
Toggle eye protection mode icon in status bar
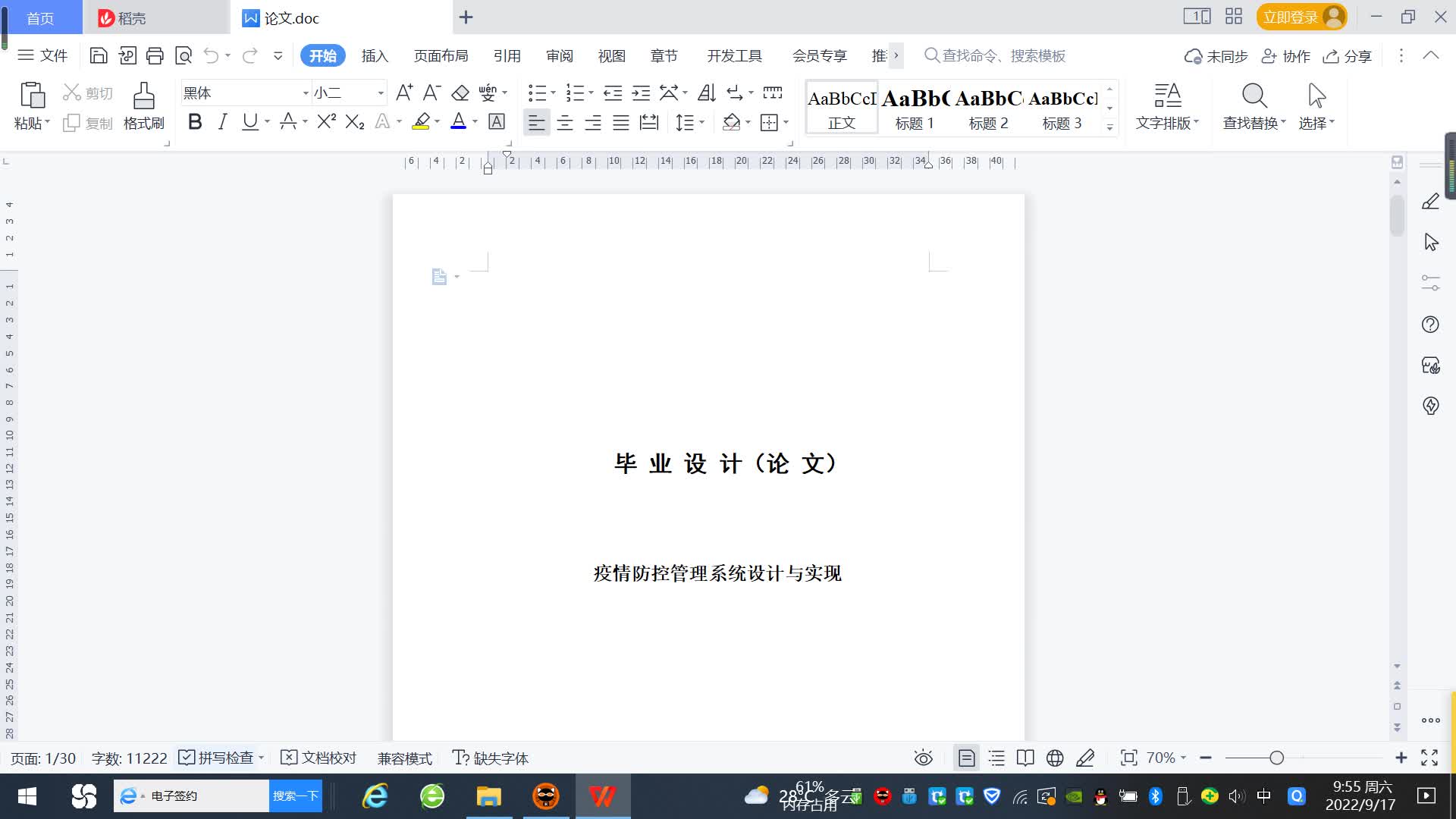[923, 758]
